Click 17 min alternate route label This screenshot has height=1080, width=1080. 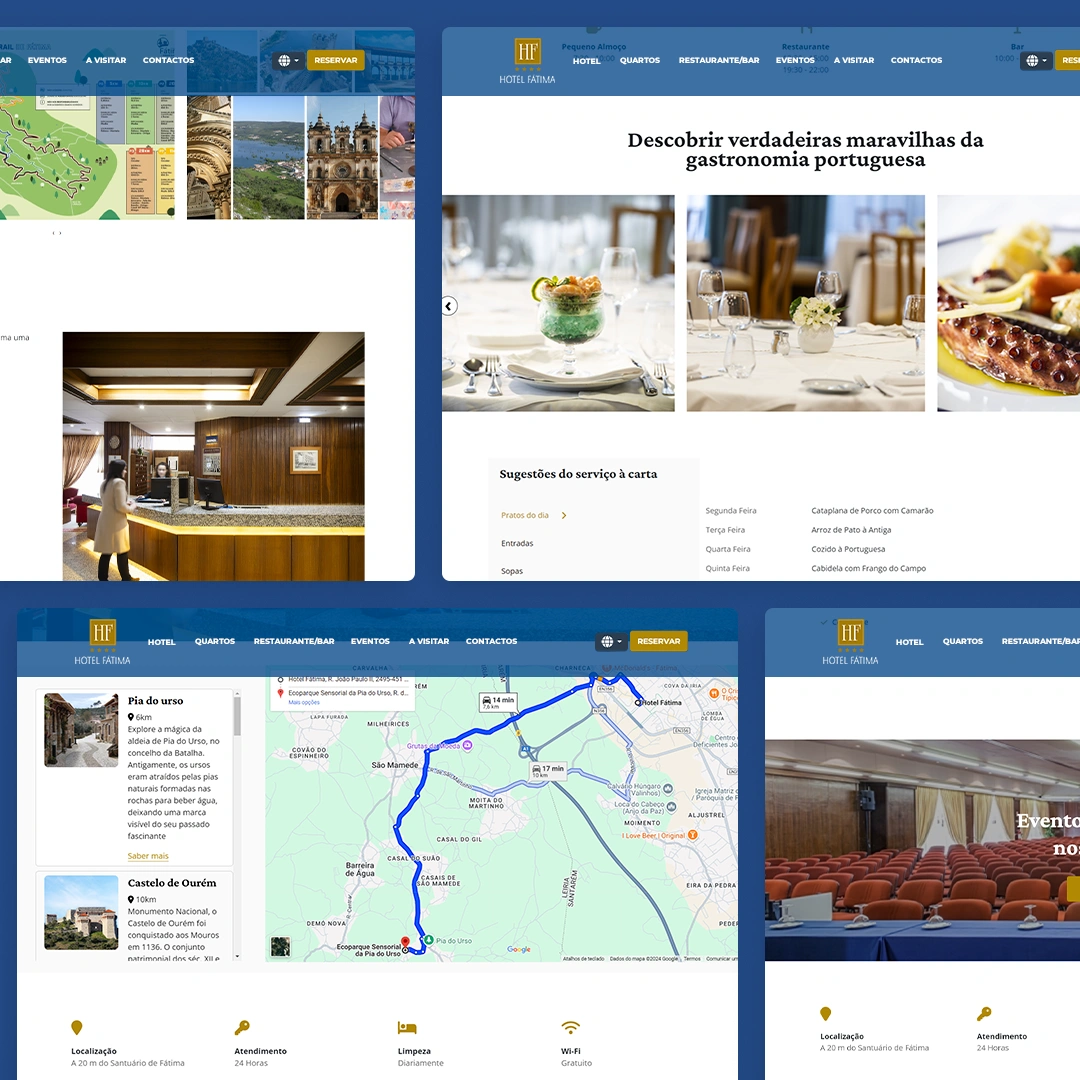pos(548,771)
